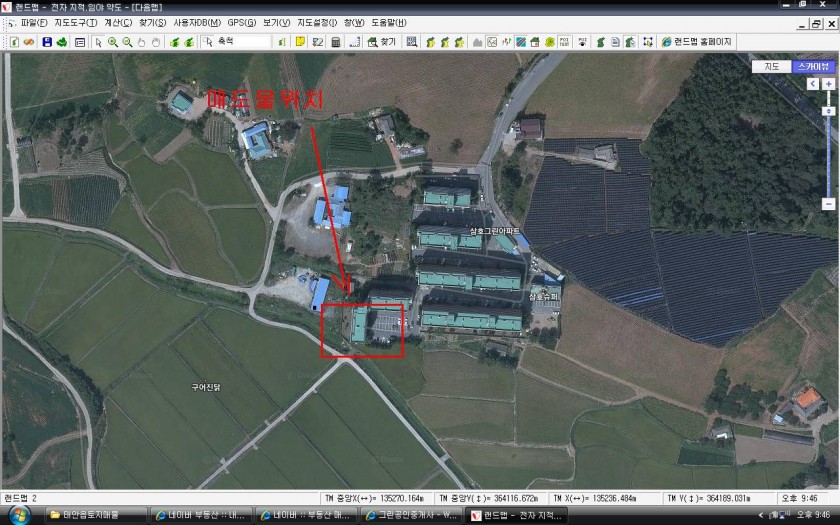Select the zoom out magnifier tool

coord(128,42)
